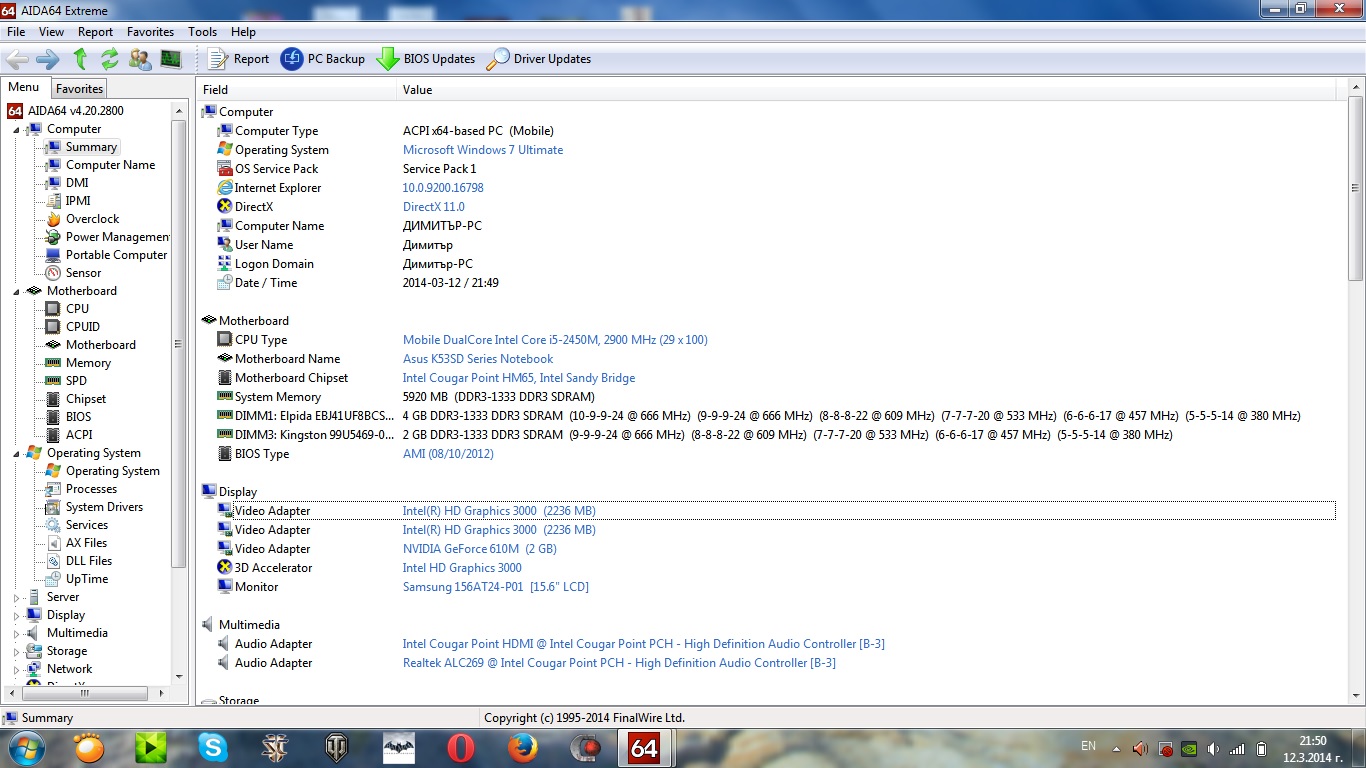Open the CPUID page under Motherboard
The width and height of the screenshot is (1366, 768).
coord(82,327)
